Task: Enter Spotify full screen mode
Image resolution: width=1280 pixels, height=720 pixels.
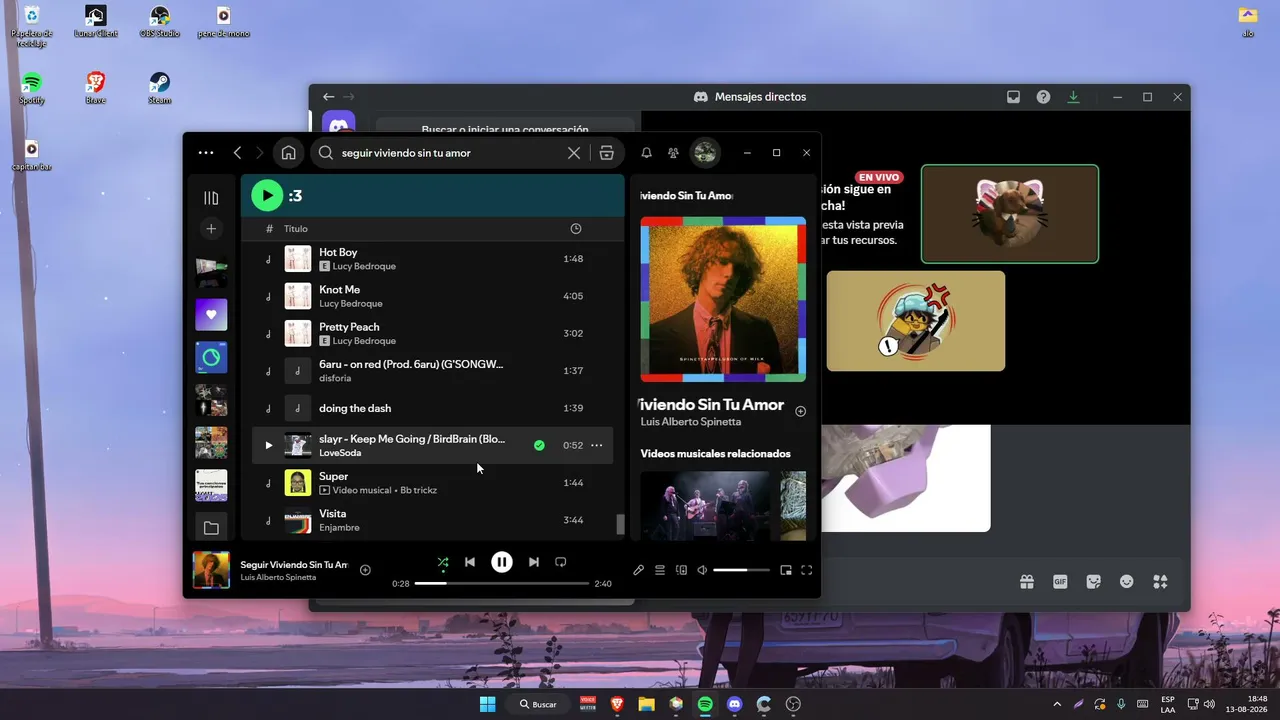Action: (807, 570)
